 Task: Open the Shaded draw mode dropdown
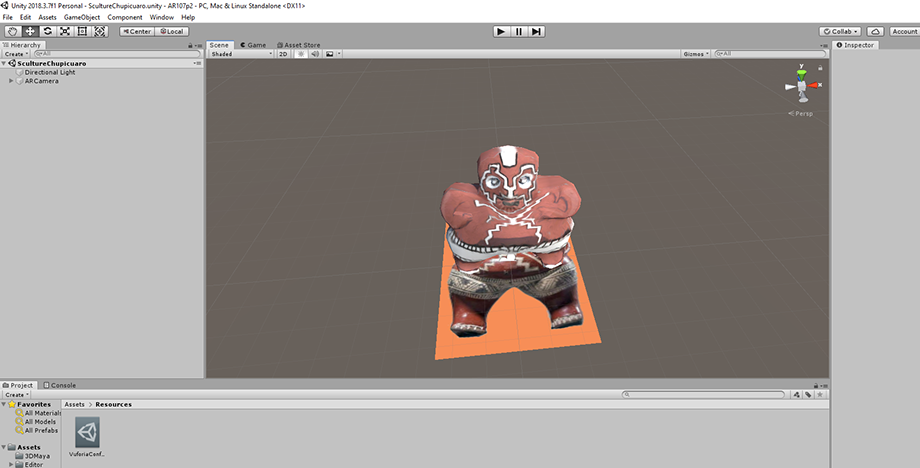pos(240,54)
